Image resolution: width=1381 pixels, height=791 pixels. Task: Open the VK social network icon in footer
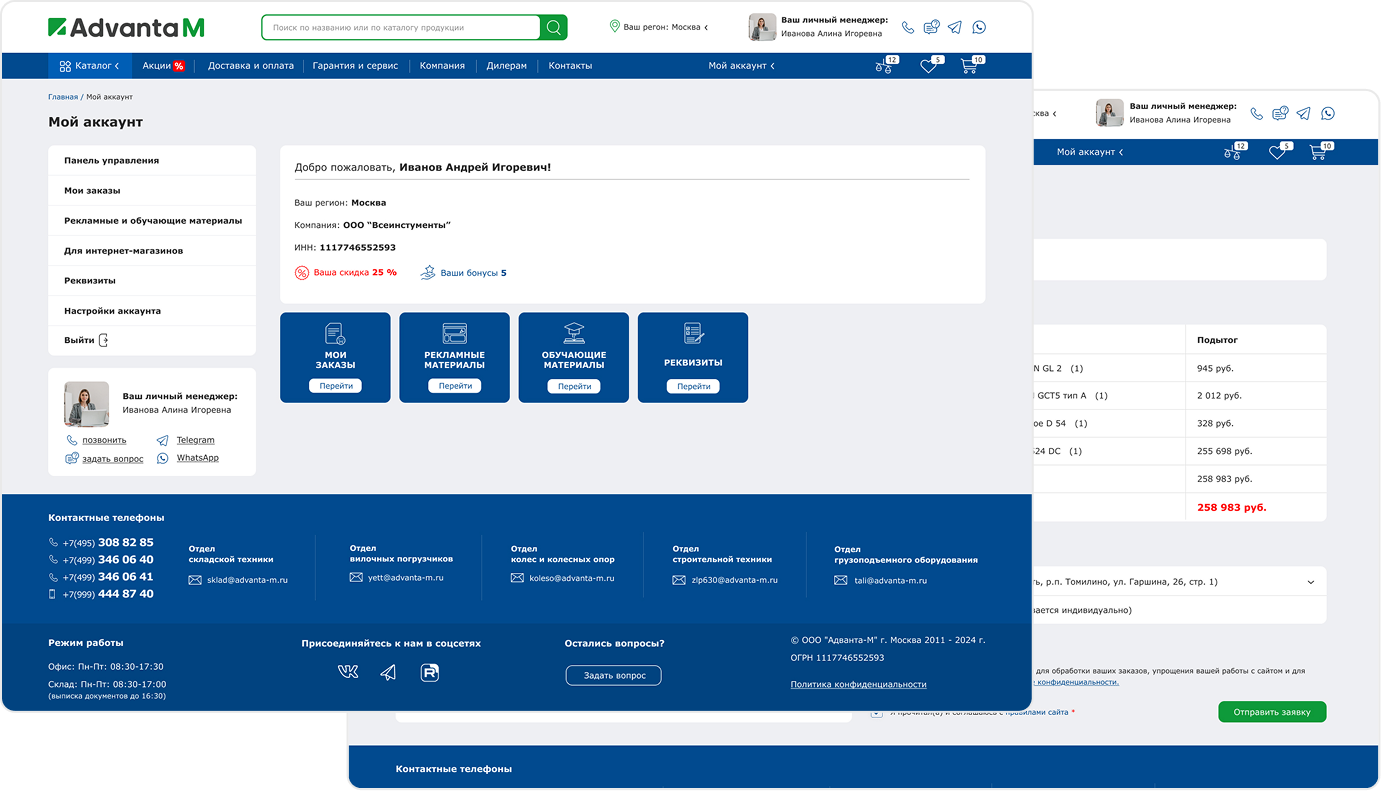click(x=348, y=673)
